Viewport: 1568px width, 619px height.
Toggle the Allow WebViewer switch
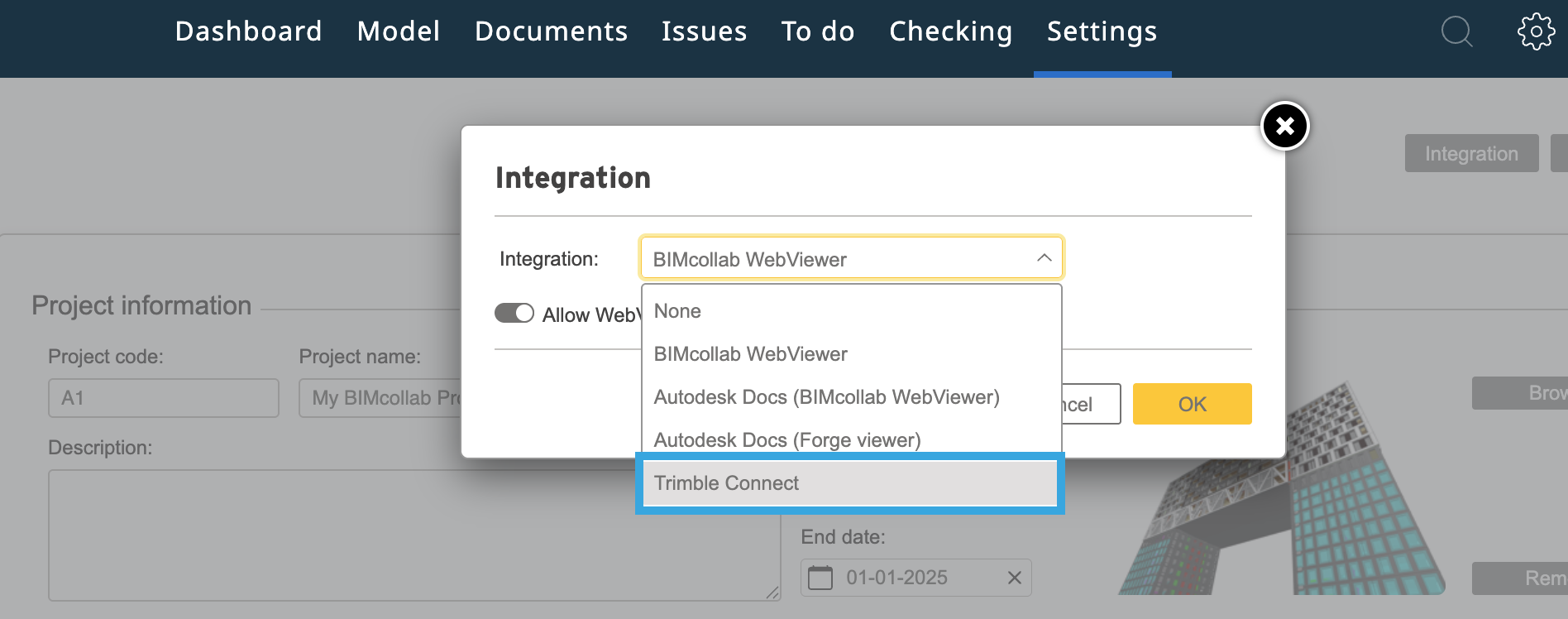click(514, 314)
